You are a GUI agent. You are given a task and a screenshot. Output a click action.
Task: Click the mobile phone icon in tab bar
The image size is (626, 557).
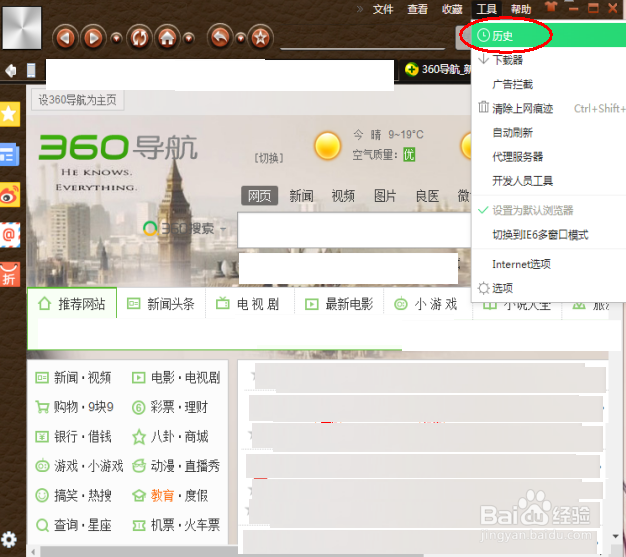tap(31, 71)
